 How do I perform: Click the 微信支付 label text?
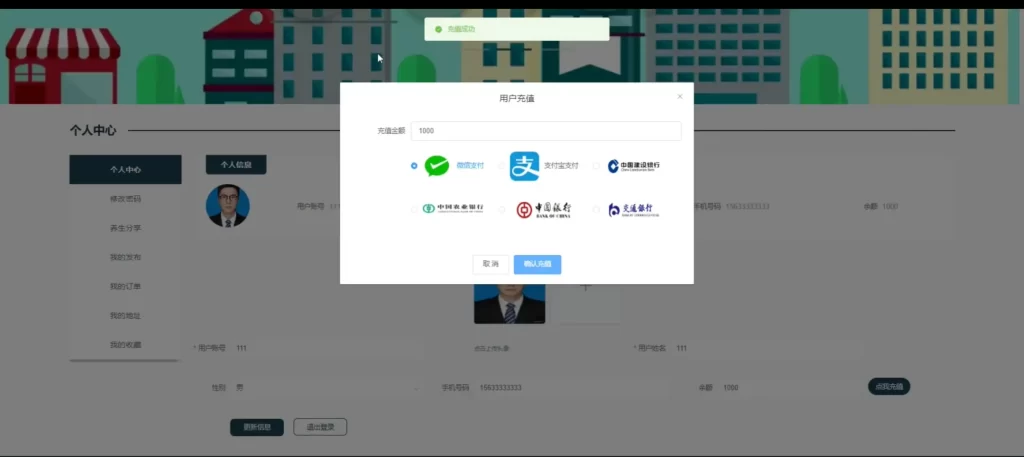point(470,166)
